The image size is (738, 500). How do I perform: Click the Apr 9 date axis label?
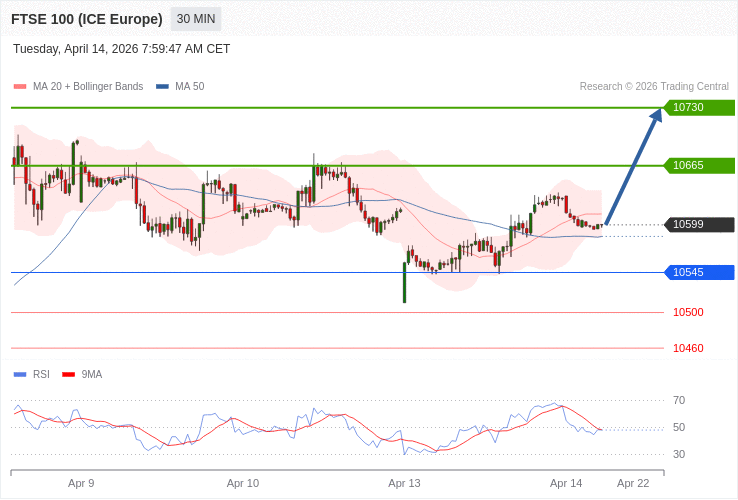[x=81, y=484]
